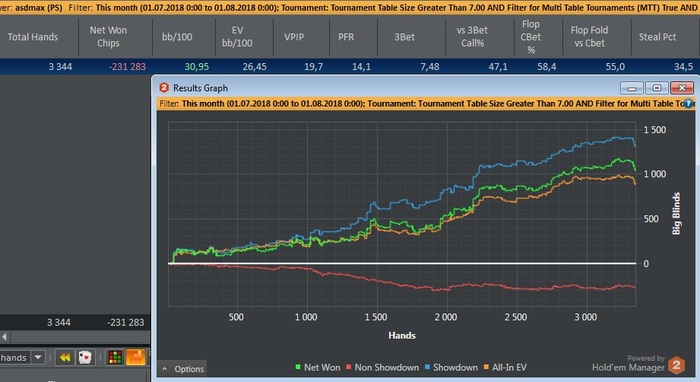Click the replay hands rewind icon
700x382 pixels.
pos(65,357)
